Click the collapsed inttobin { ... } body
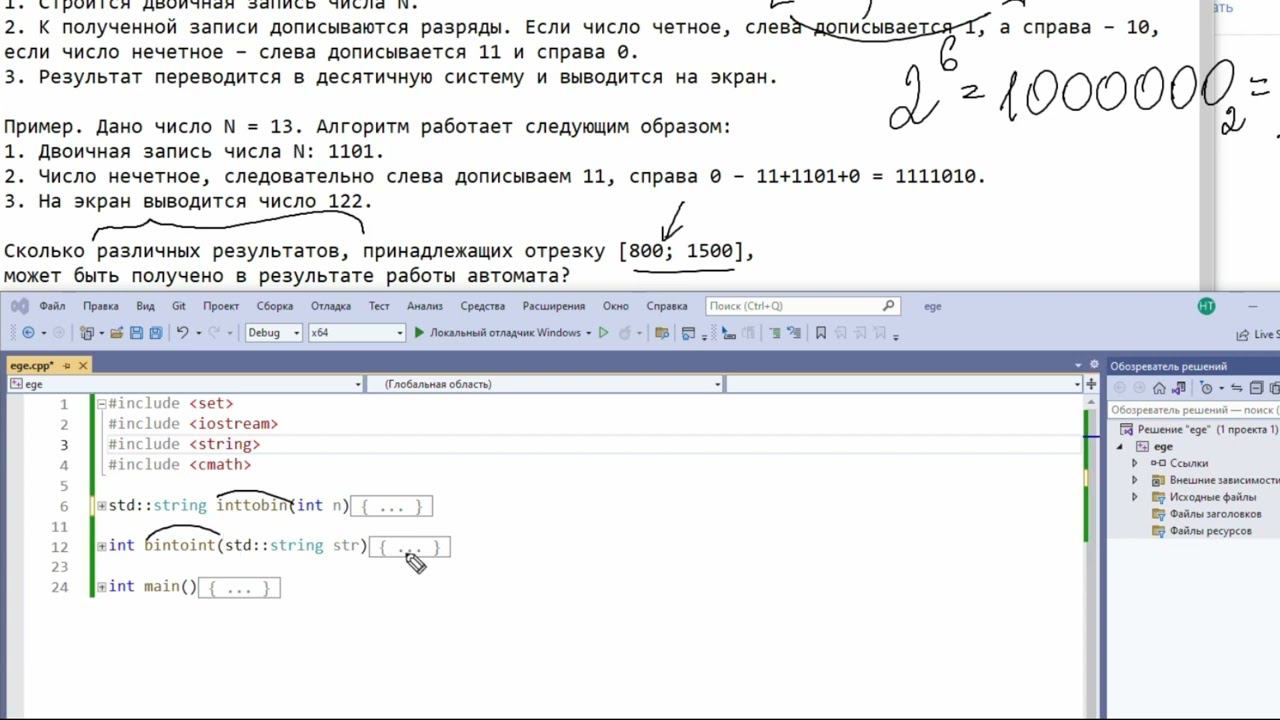1280x720 pixels. 393,507
